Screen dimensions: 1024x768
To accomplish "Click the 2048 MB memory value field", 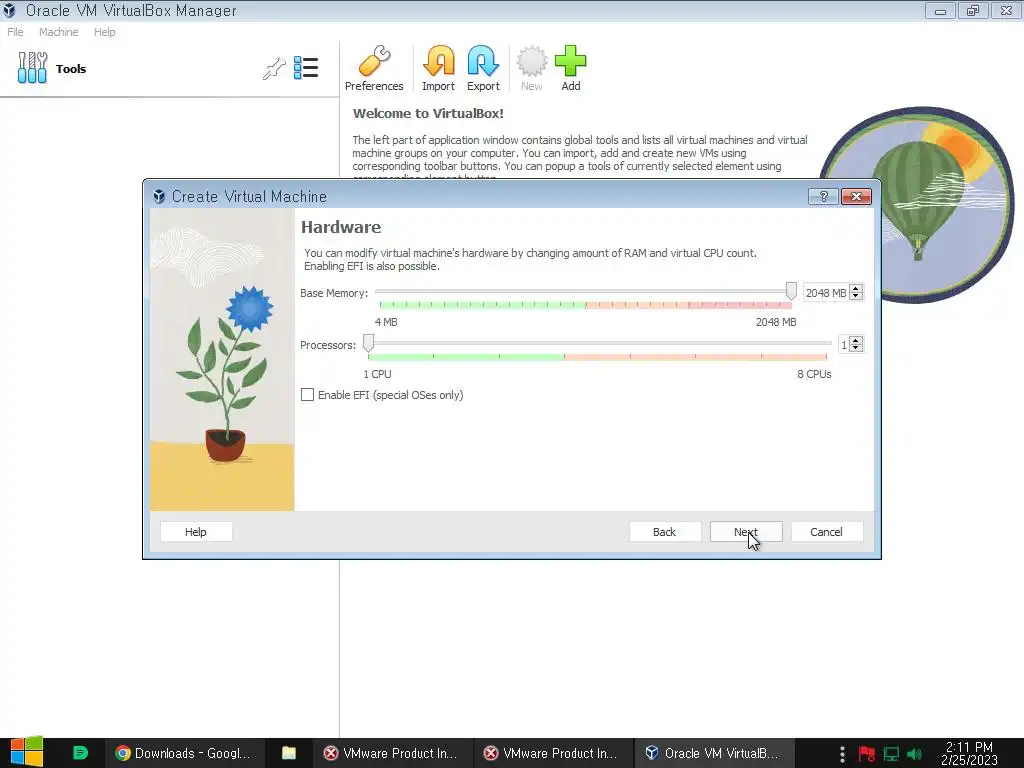I will [x=826, y=293].
